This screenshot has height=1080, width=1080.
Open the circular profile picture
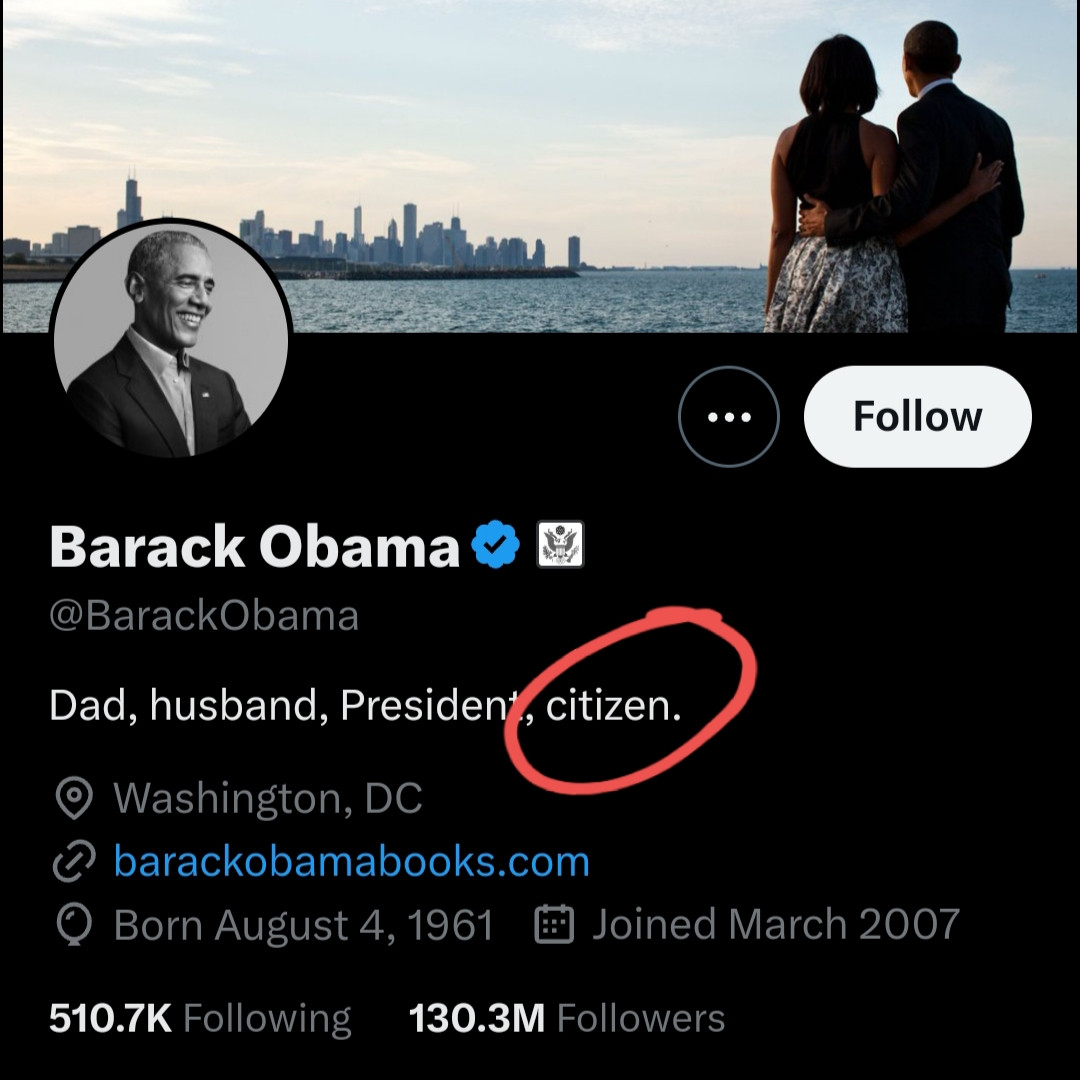[170, 340]
